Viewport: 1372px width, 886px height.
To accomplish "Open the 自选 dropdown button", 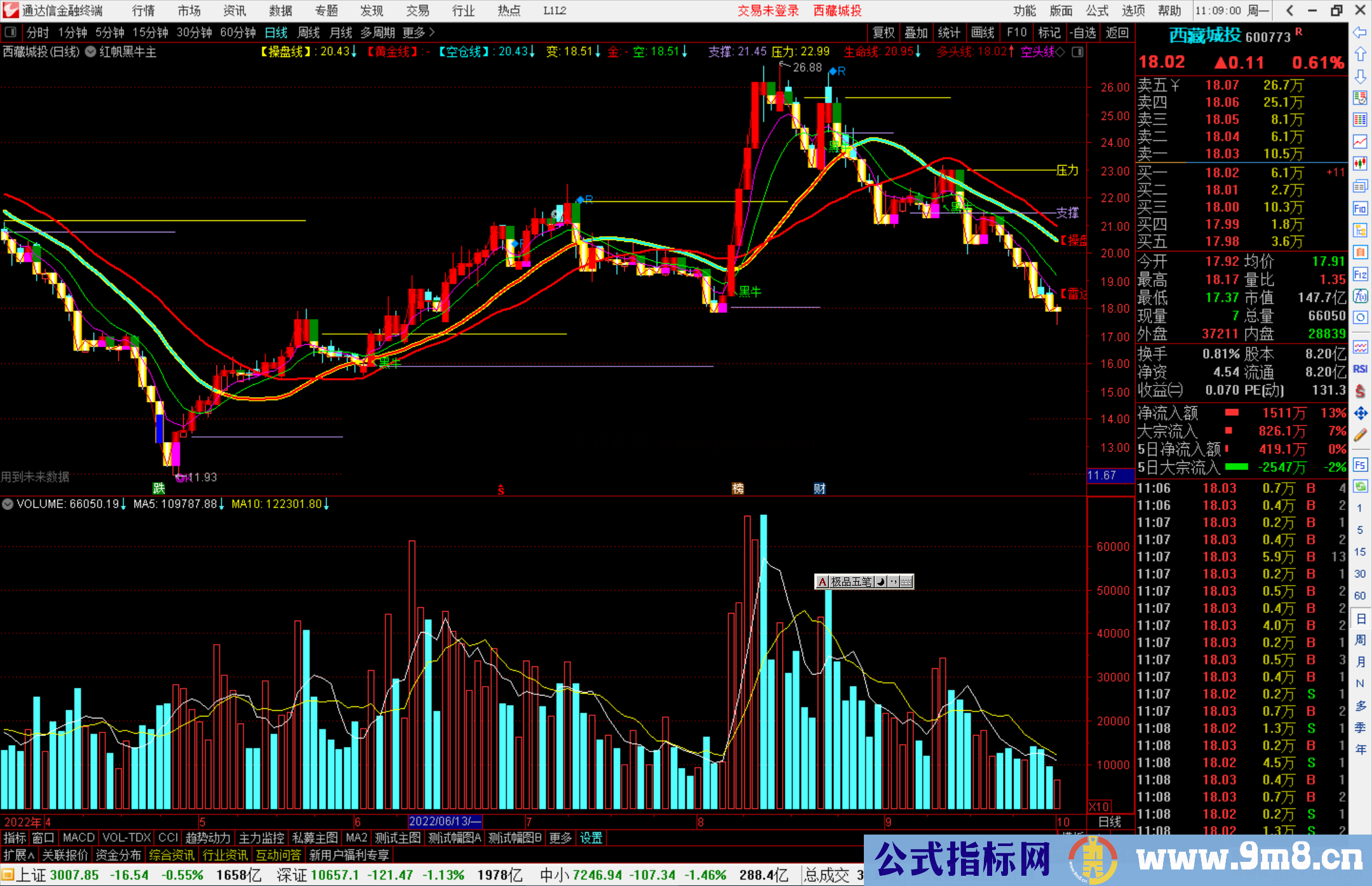I will point(1082,32).
